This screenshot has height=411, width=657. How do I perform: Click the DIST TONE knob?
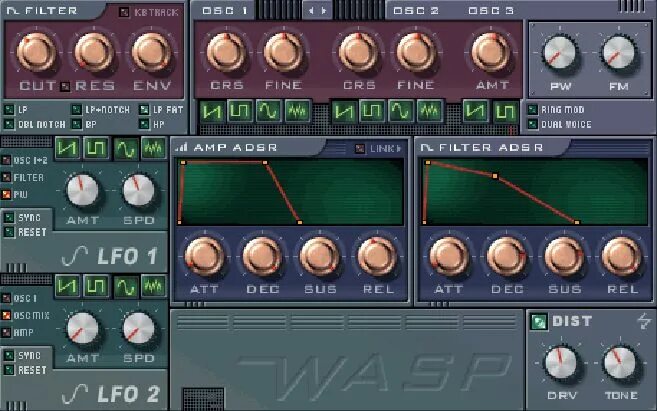click(x=619, y=362)
